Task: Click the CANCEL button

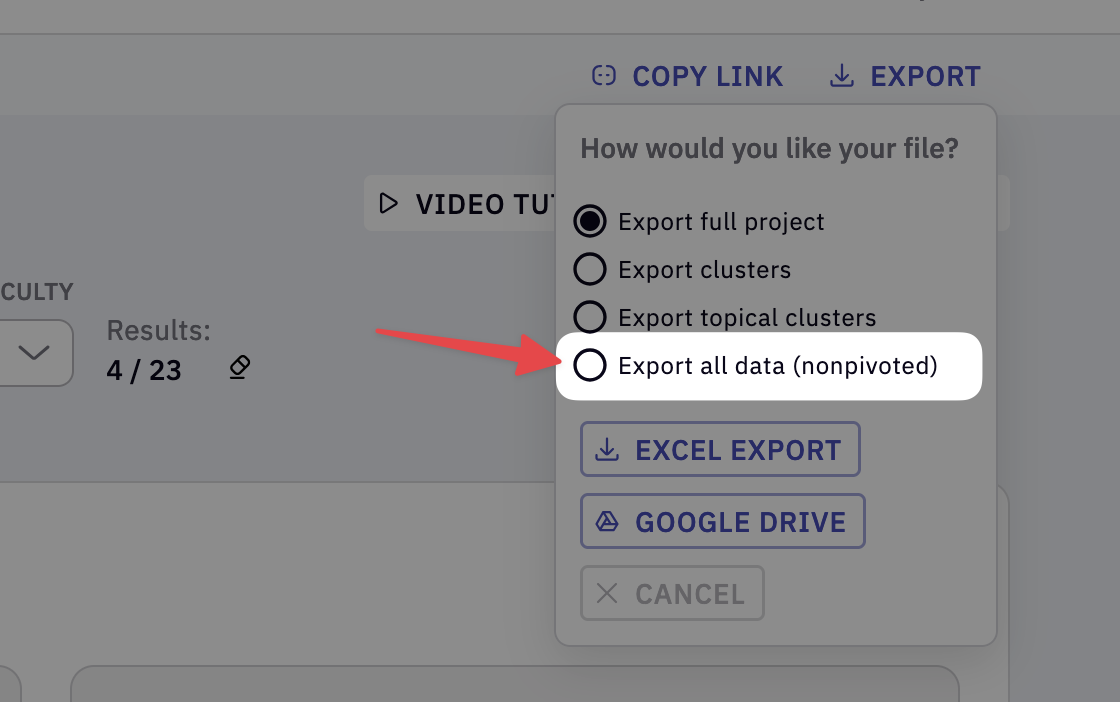Action: pos(672,593)
